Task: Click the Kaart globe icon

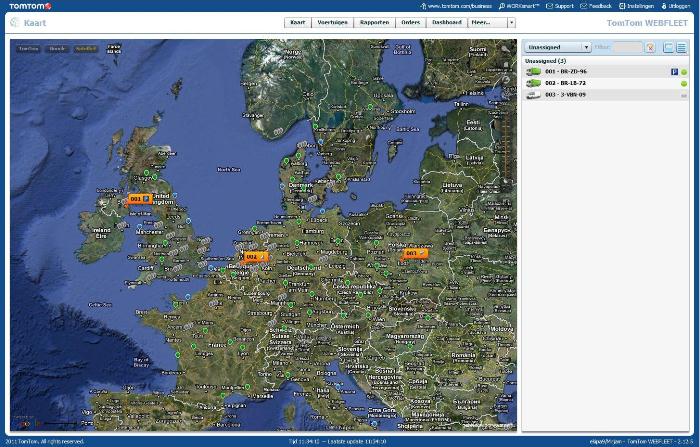Action: [15, 22]
